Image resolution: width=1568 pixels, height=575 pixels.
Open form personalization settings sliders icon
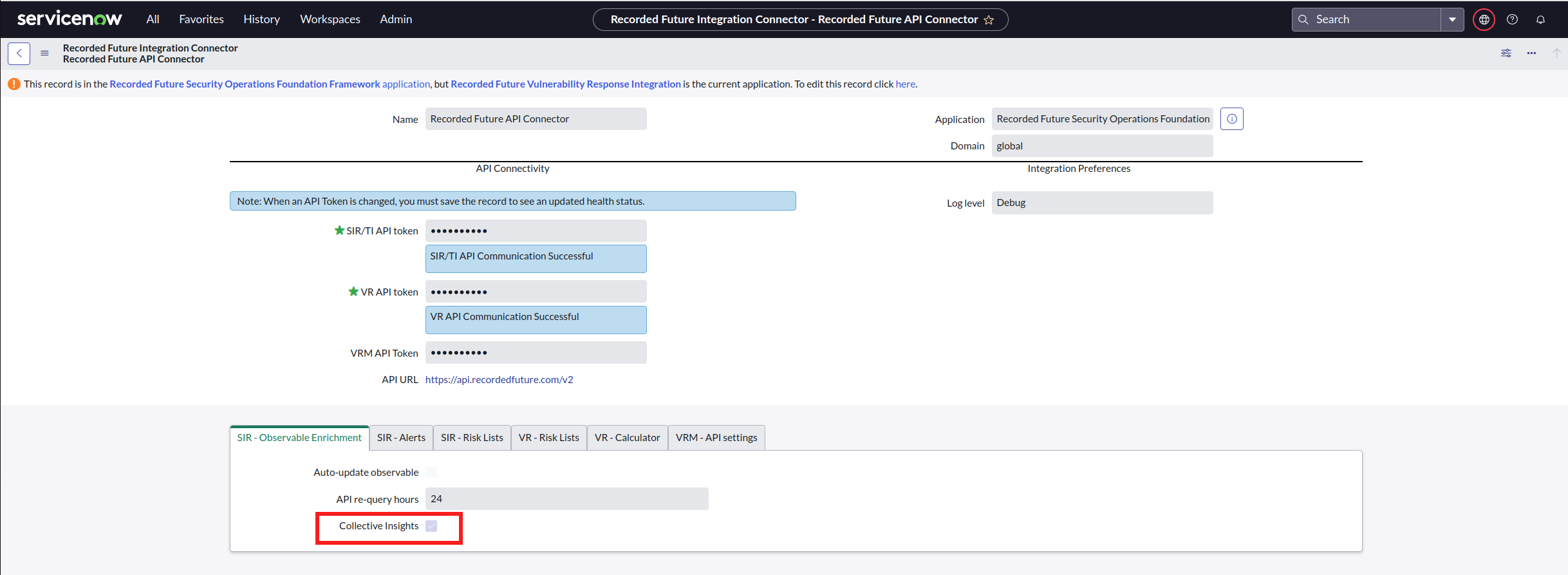(1506, 53)
